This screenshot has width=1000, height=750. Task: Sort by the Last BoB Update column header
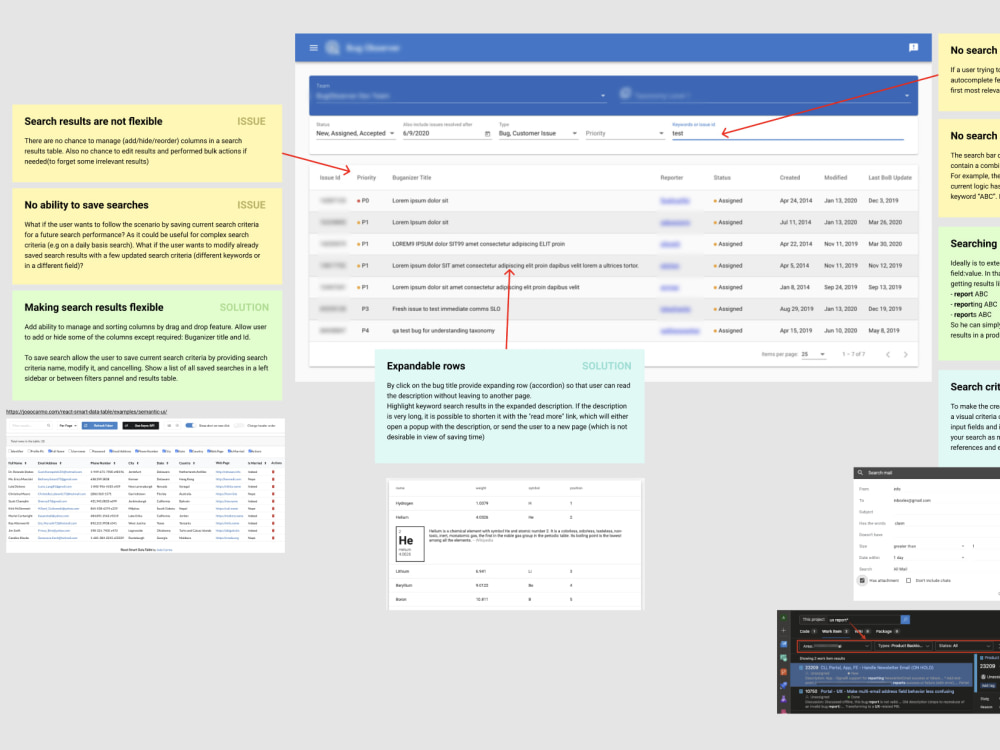click(x=890, y=178)
